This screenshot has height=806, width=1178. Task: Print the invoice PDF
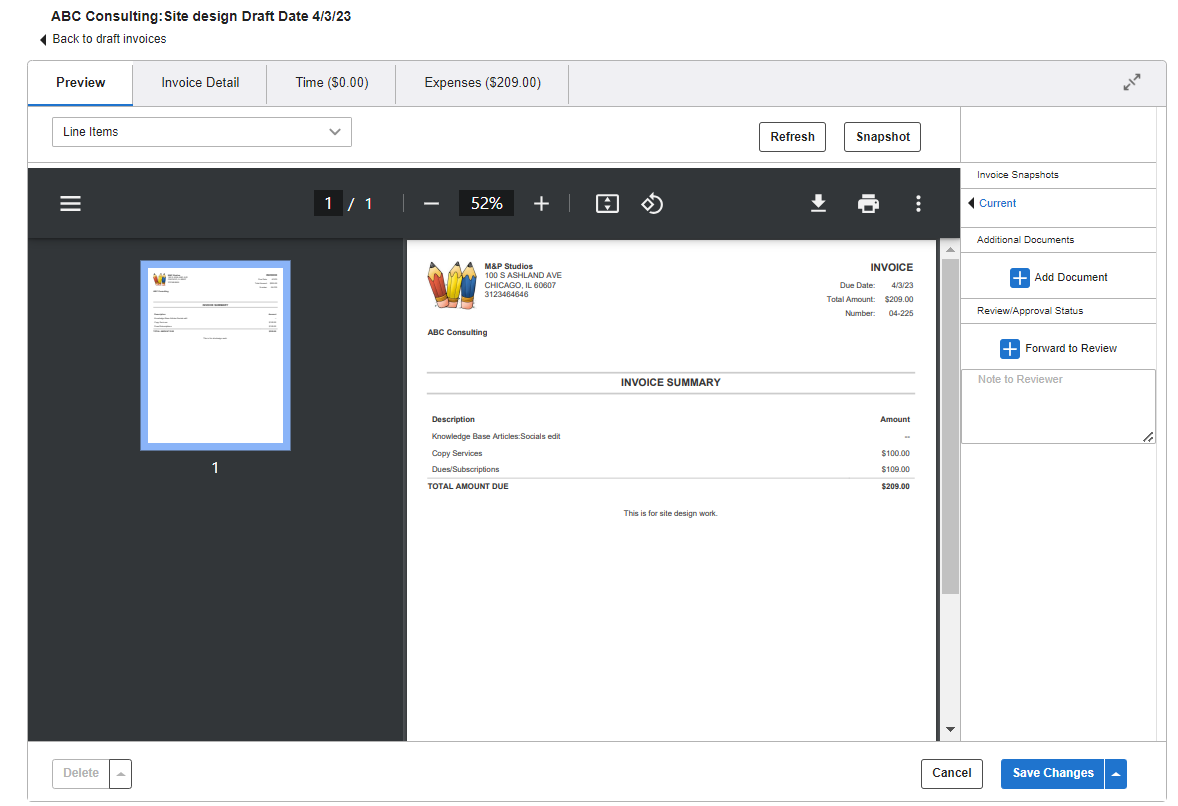pos(868,204)
